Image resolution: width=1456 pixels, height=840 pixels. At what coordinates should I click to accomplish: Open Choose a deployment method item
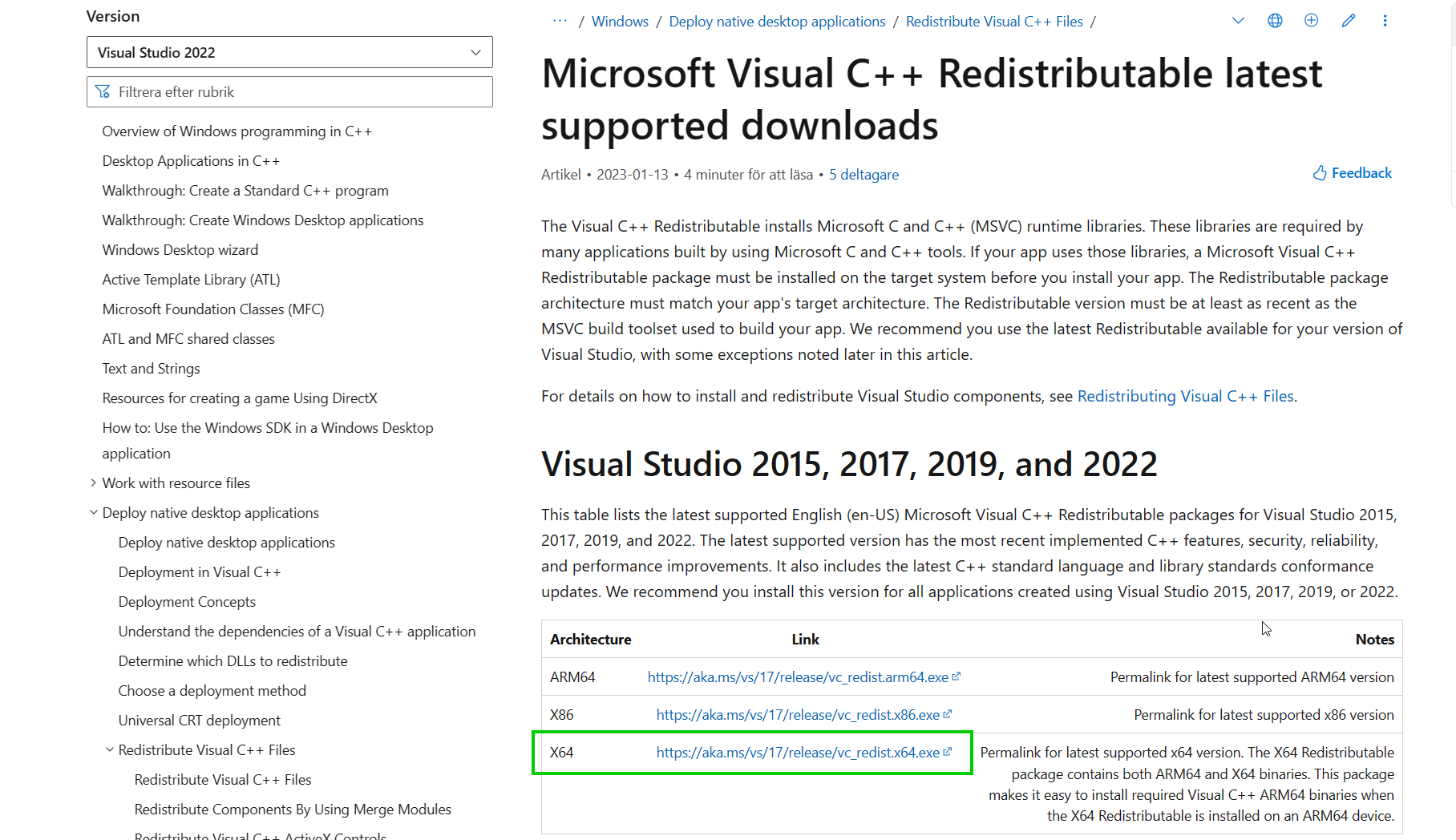212,691
